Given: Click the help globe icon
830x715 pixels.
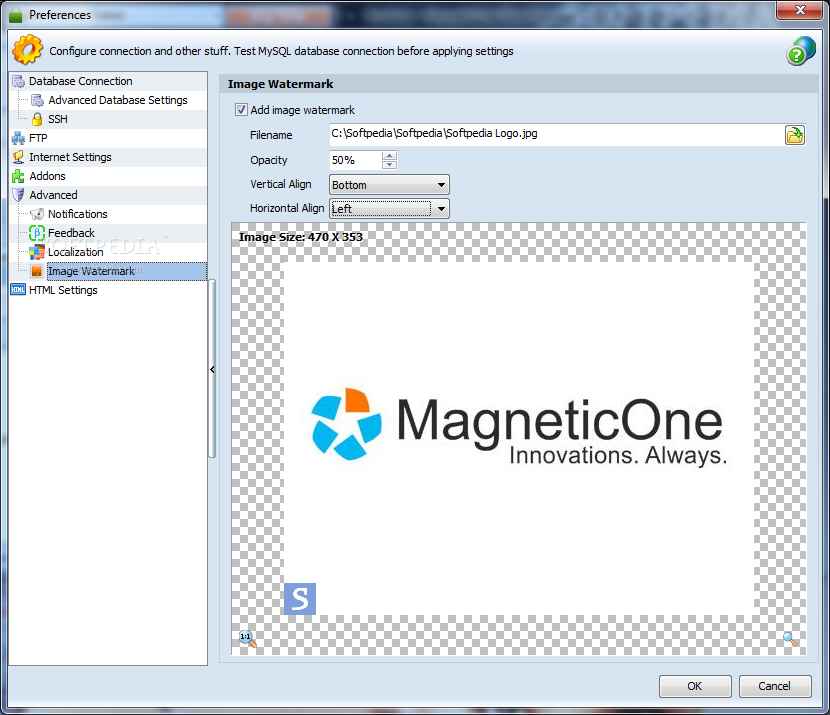Looking at the screenshot, I should coord(800,51).
